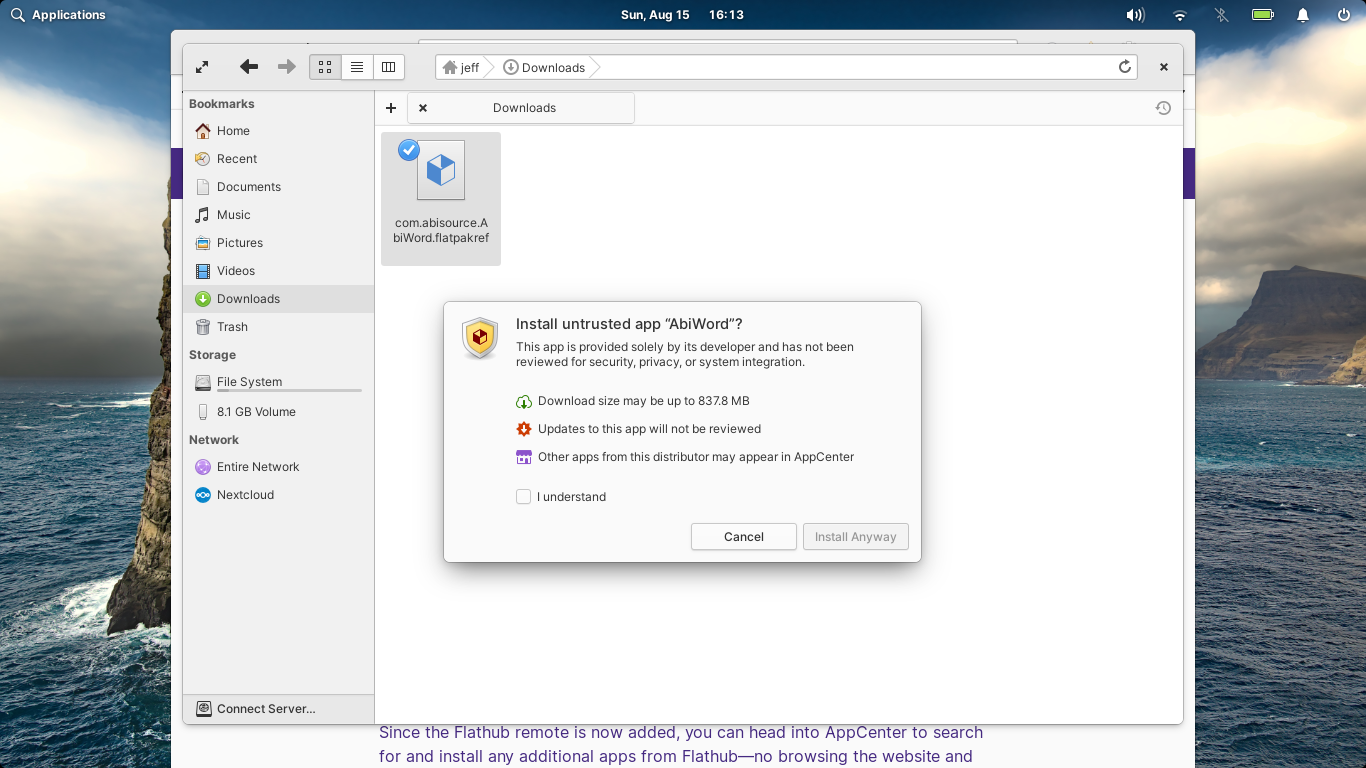The image size is (1366, 768).
Task: Click the Install Anyway button
Action: coord(856,537)
